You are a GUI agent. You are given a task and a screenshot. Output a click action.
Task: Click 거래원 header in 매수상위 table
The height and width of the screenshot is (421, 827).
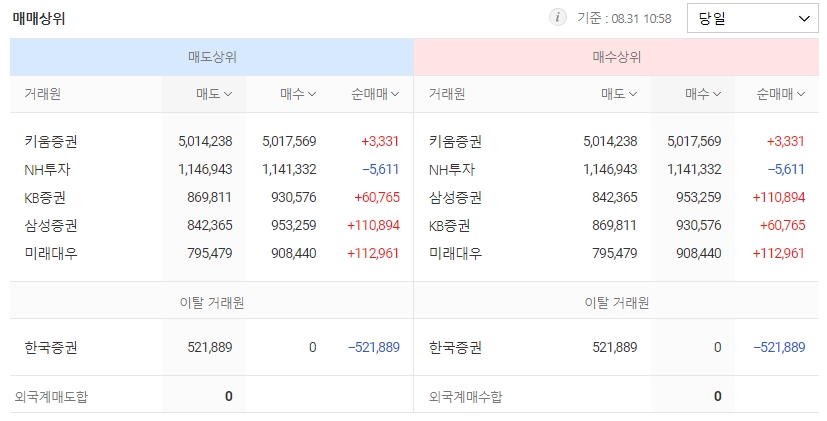(447, 94)
